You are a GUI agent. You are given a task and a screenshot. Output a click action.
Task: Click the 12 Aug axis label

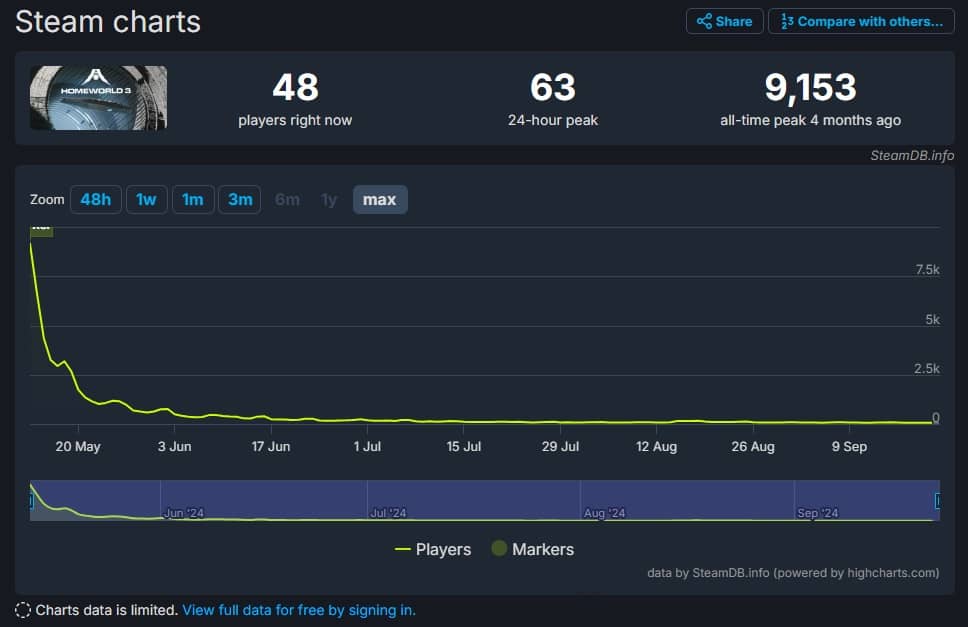656,446
